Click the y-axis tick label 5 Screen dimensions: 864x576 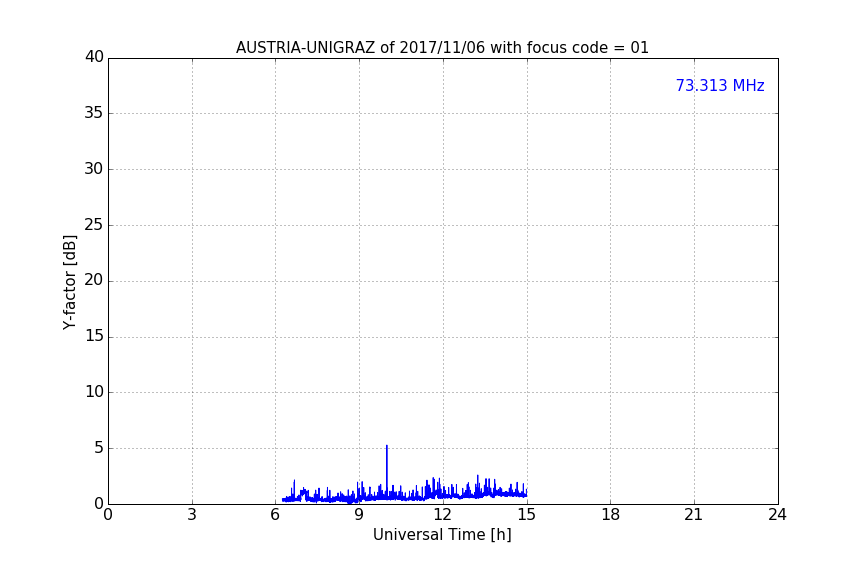pos(99,448)
